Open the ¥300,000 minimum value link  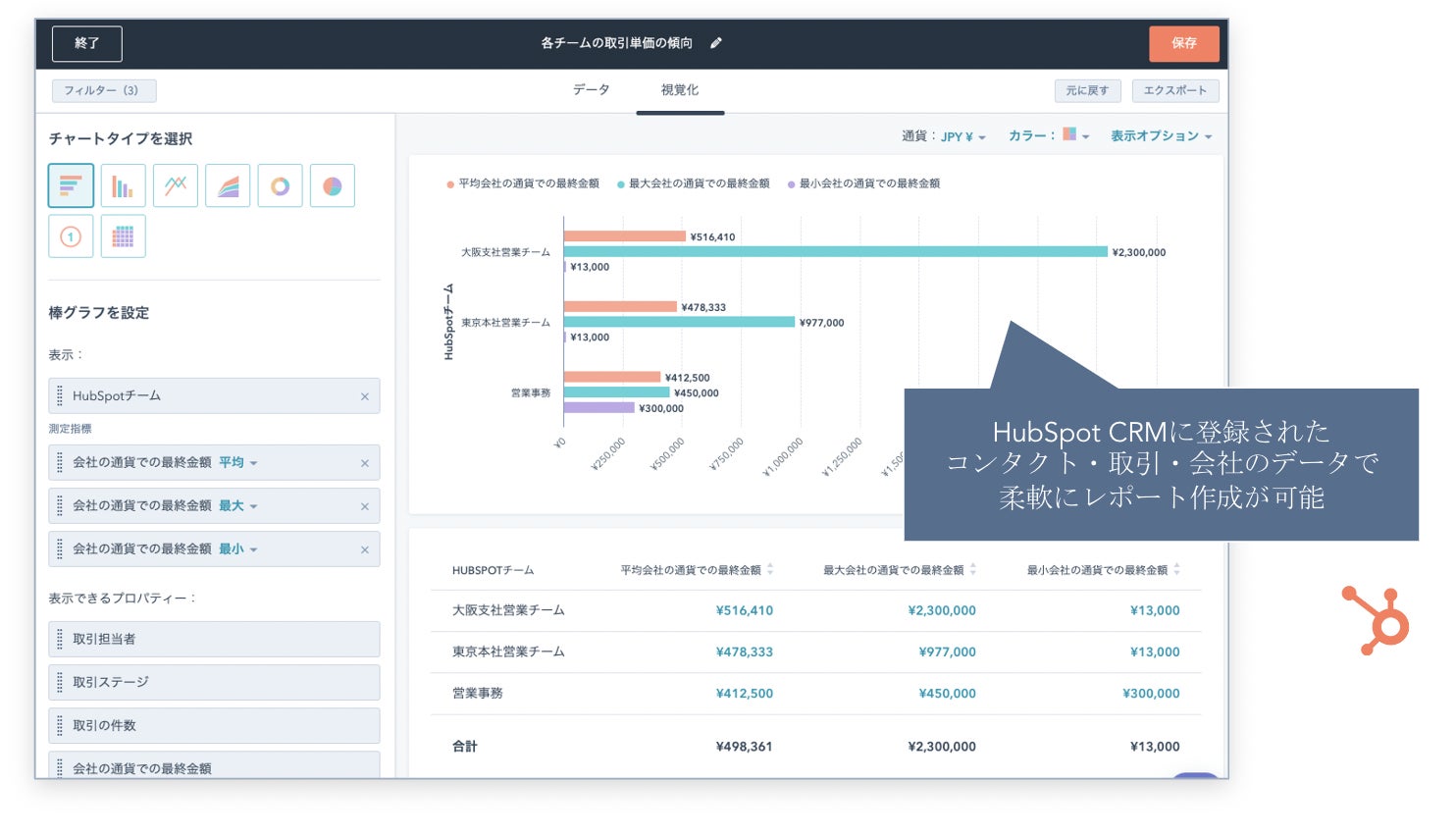pos(1152,693)
